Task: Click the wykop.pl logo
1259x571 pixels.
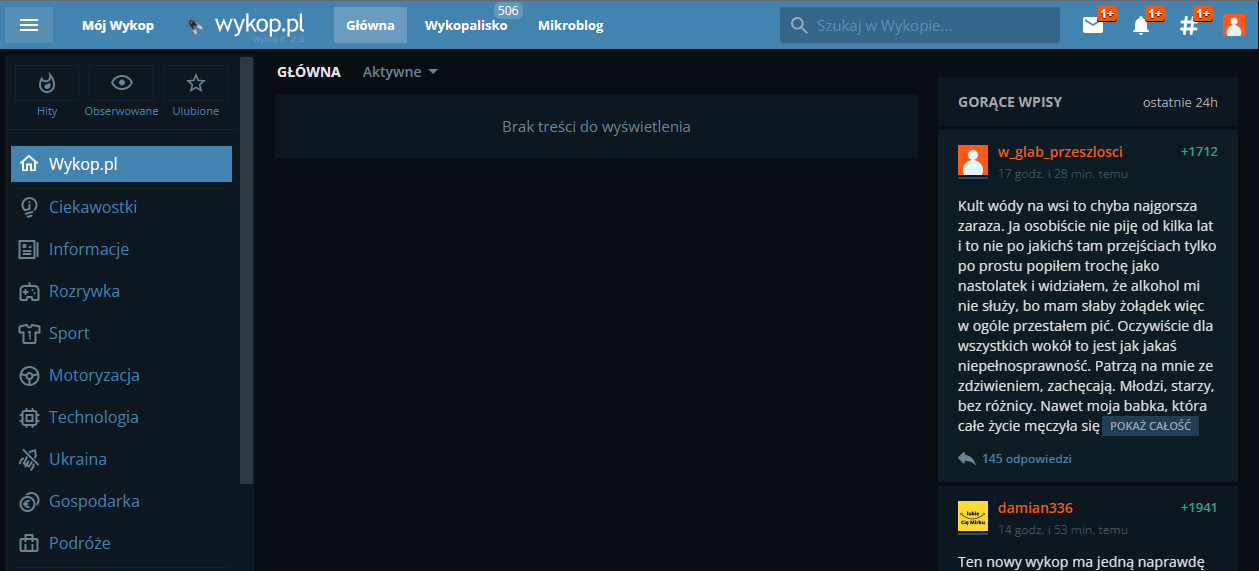Action: click(x=246, y=25)
